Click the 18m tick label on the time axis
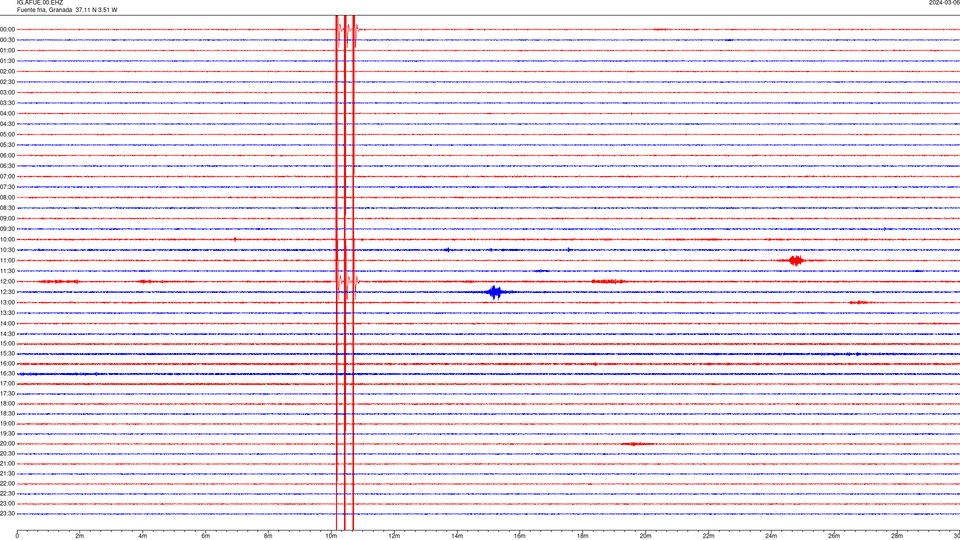Viewport: 960px width, 540px height. pos(582,536)
